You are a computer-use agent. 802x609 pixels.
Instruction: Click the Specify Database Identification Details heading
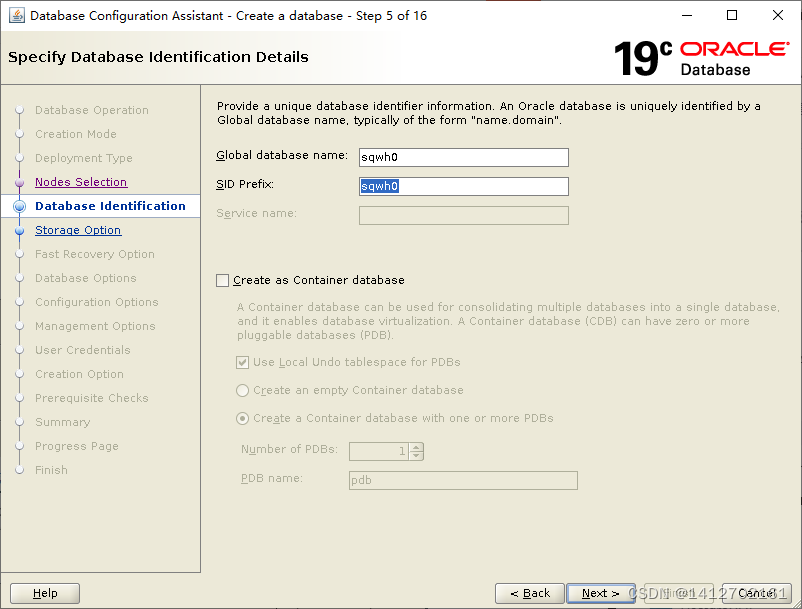(158, 57)
